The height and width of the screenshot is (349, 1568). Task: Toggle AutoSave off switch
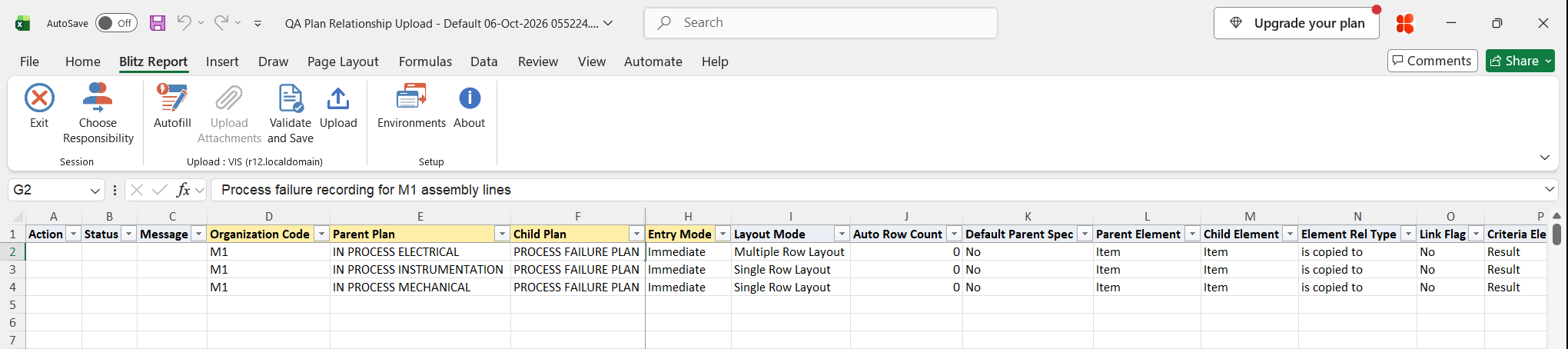click(116, 23)
